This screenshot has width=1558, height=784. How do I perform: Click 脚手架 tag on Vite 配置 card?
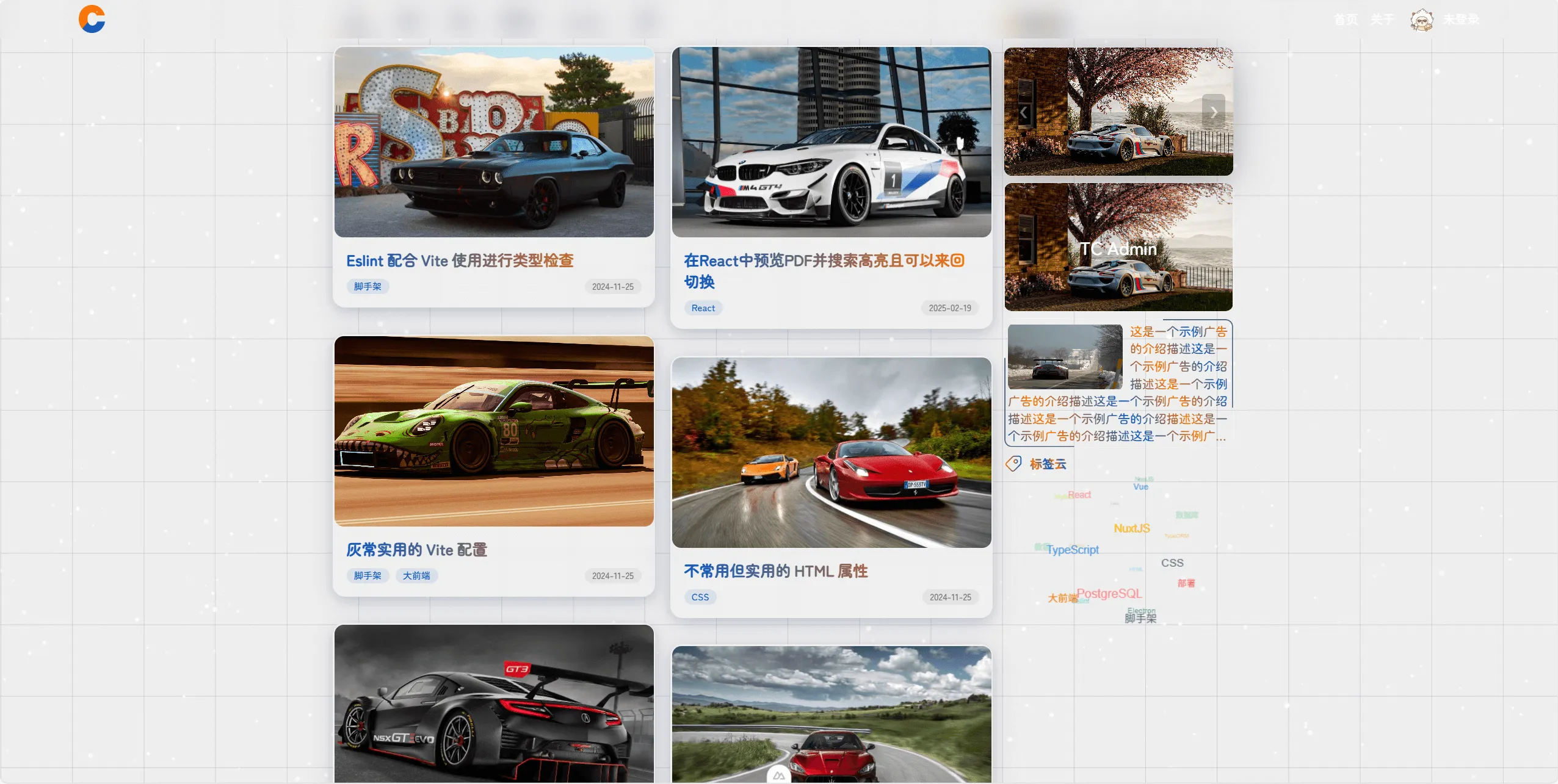click(x=368, y=575)
